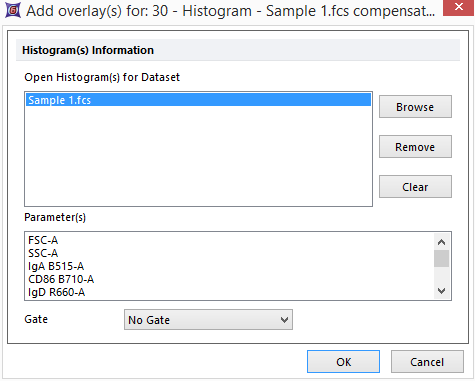Click the parameter list scrollbar thumb
Viewport: 475px width, 381px height.
pos(442,259)
